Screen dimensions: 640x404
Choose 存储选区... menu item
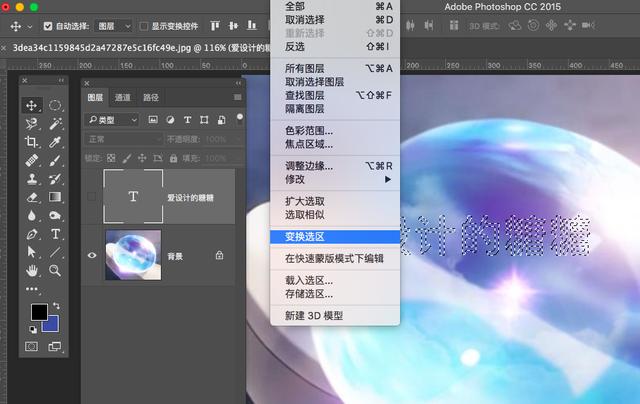point(335,294)
